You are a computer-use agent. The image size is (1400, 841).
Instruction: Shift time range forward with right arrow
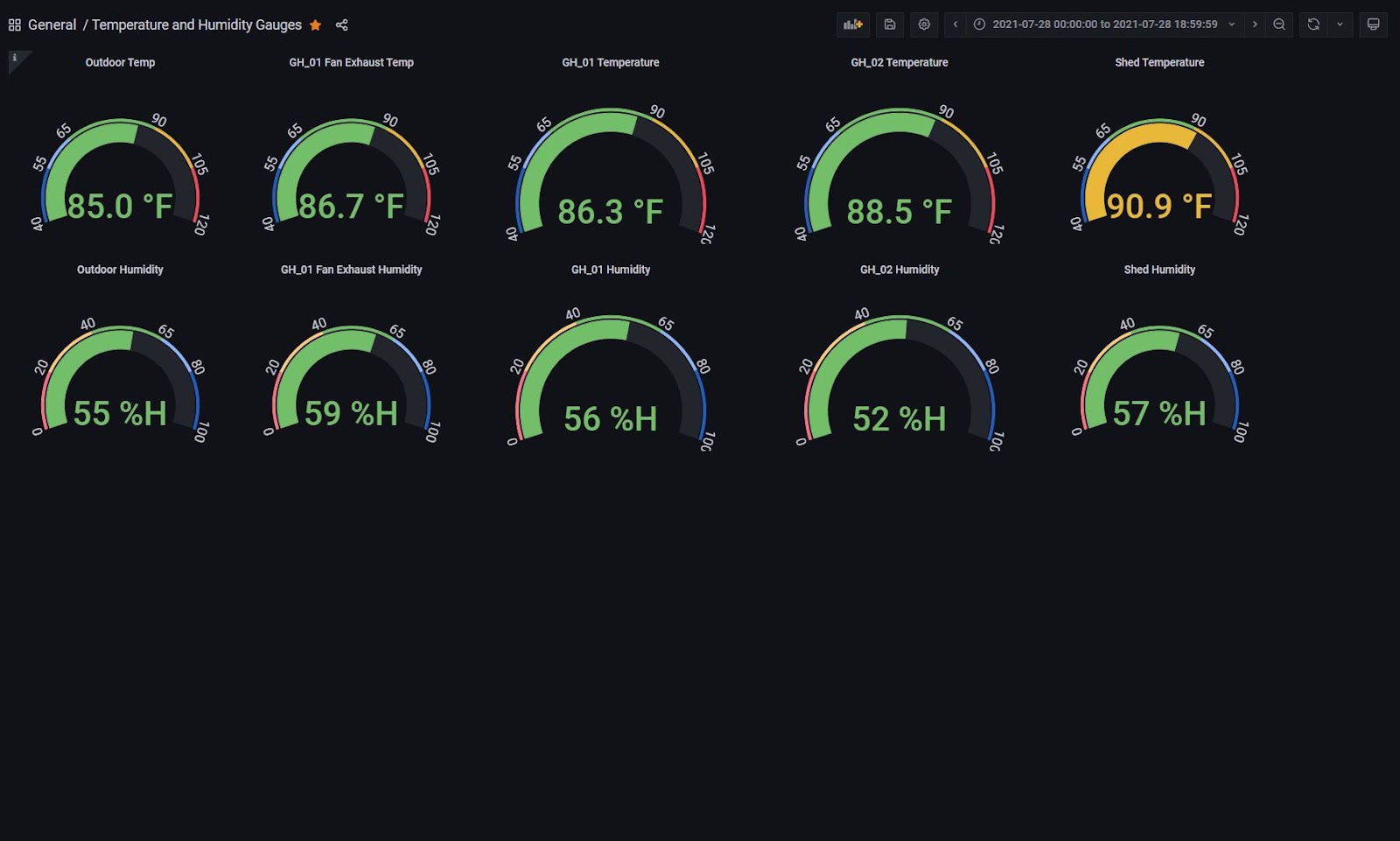tap(1255, 25)
